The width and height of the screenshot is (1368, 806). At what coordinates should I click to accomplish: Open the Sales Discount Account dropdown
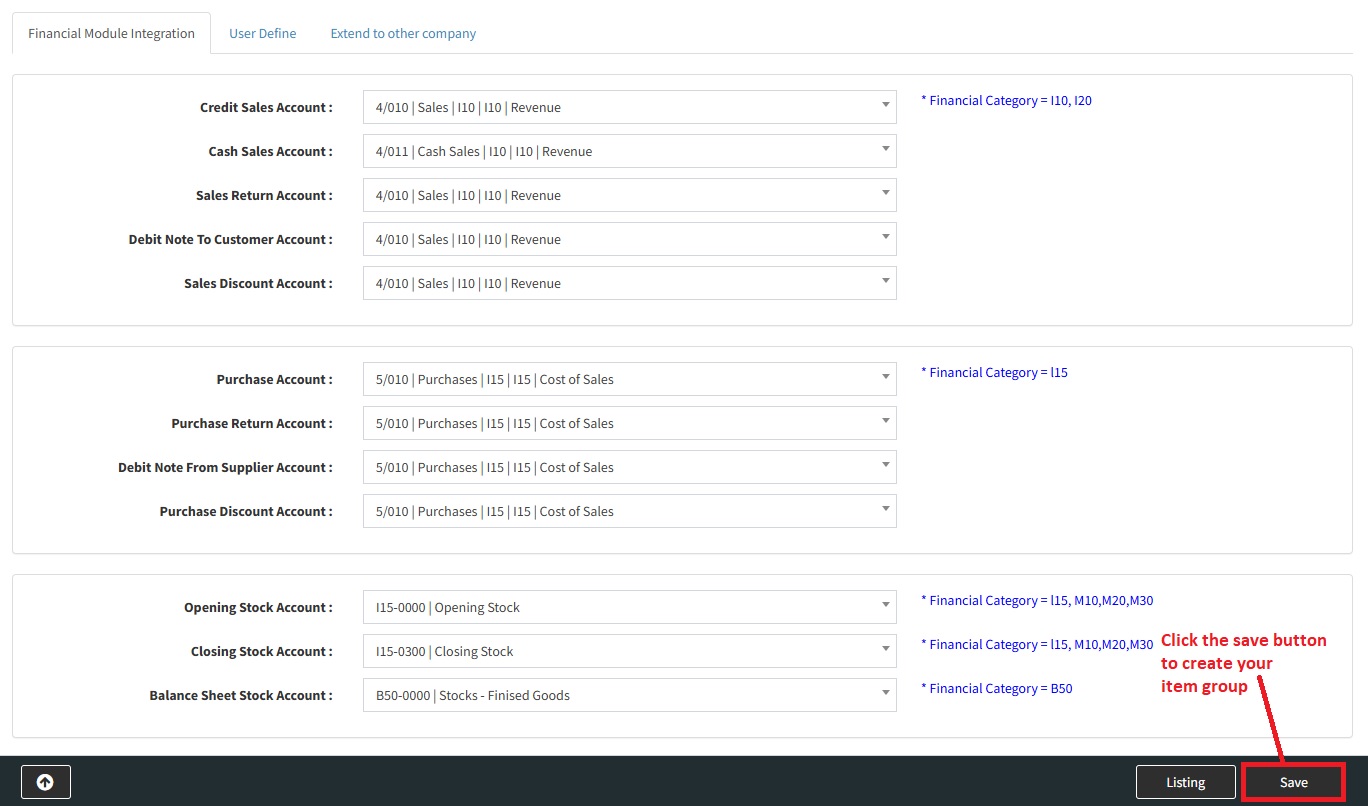click(x=628, y=284)
